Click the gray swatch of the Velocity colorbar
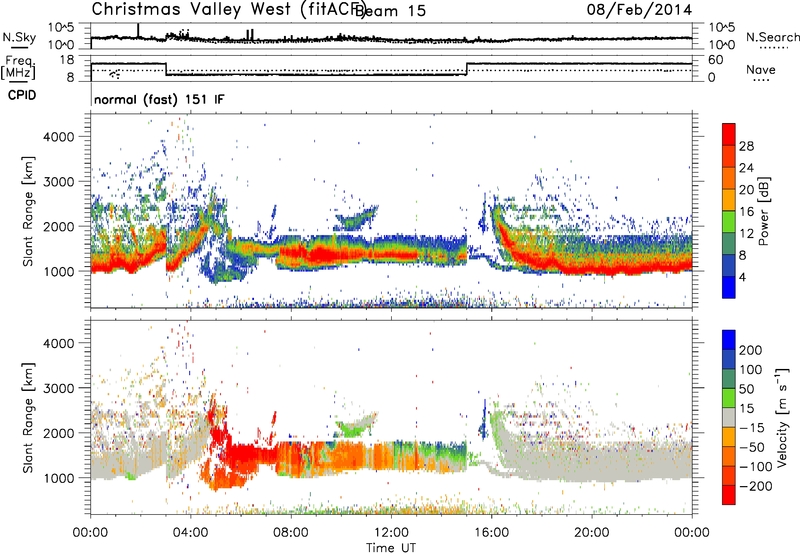 coord(729,418)
